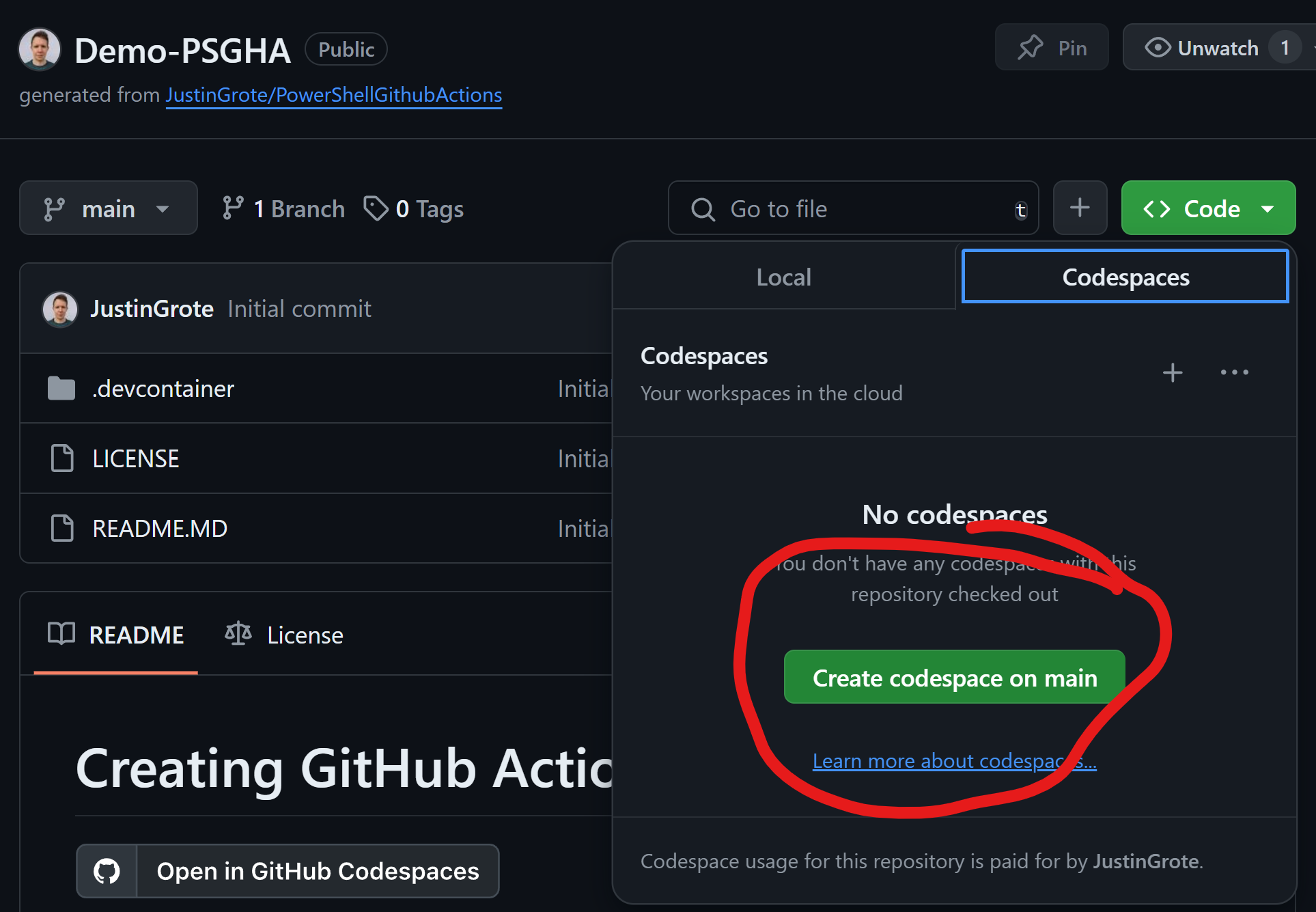Viewport: 1316px width, 912px height.
Task: Open JustinGrote/PowerShellGithubActions template link
Action: 333,94
